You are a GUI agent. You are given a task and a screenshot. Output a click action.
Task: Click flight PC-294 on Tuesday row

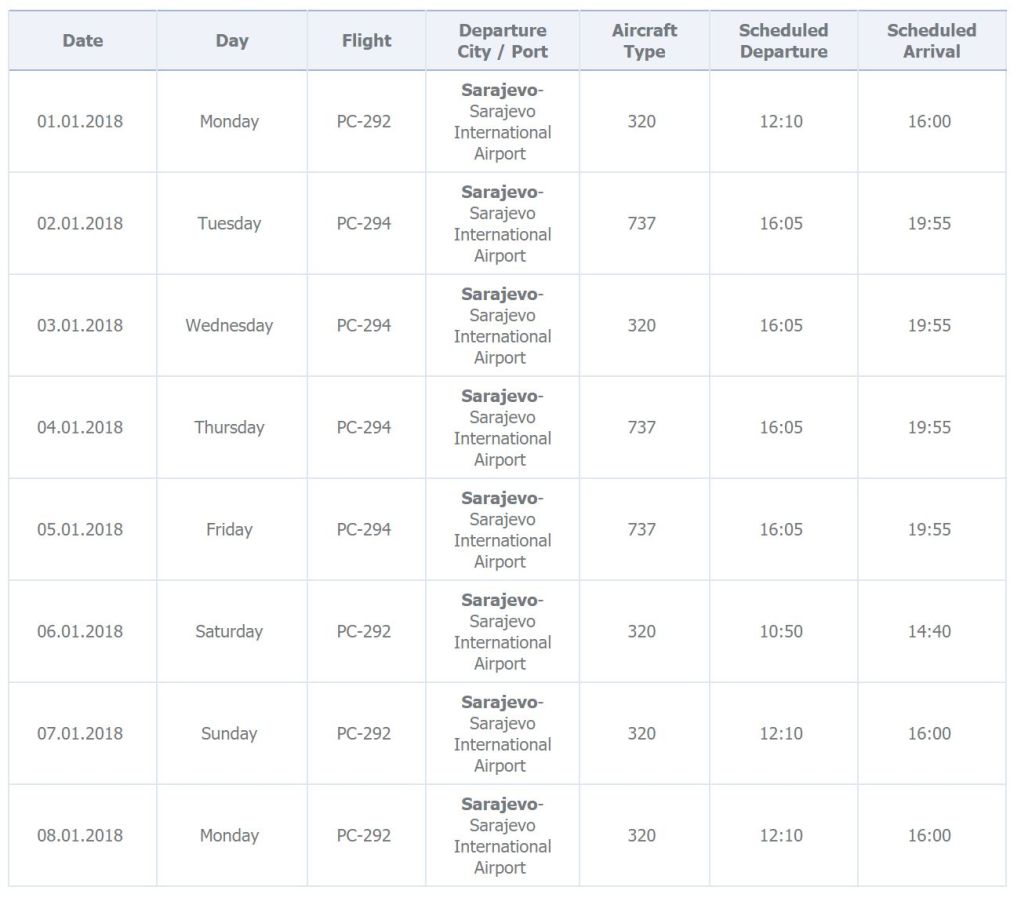coord(364,224)
